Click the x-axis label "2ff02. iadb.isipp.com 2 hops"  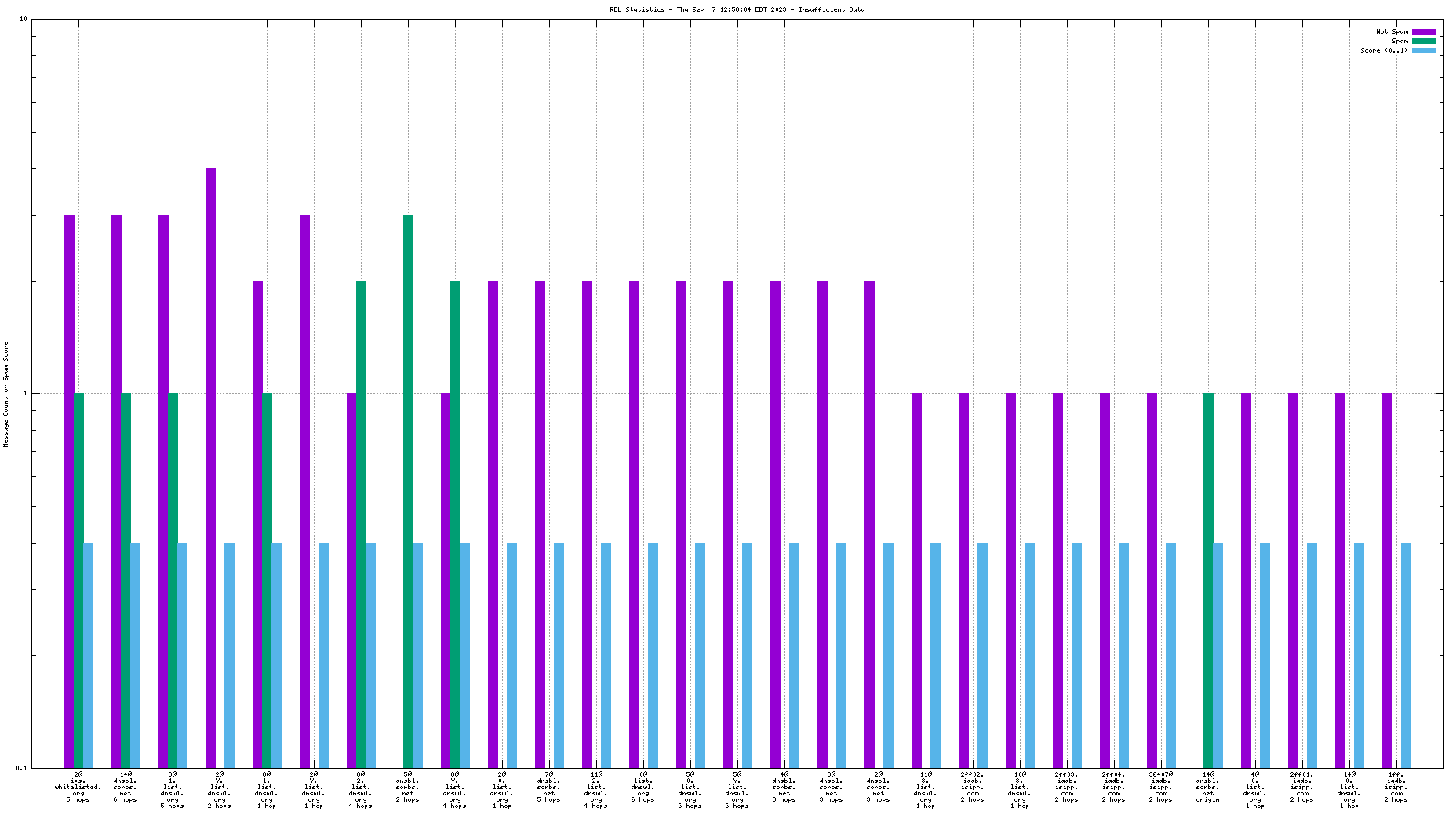973,787
